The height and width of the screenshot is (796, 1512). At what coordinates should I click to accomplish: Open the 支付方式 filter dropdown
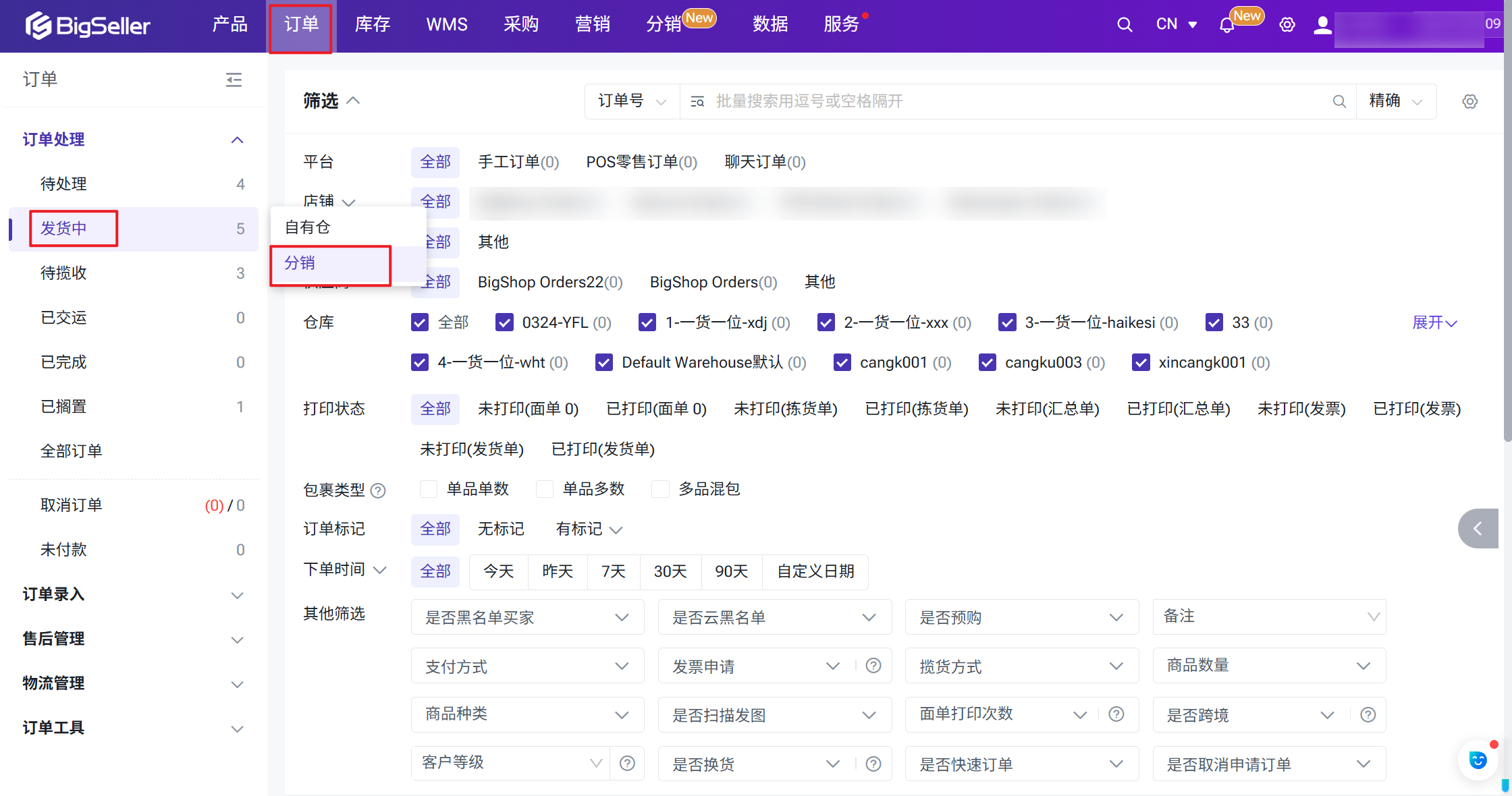(526, 666)
